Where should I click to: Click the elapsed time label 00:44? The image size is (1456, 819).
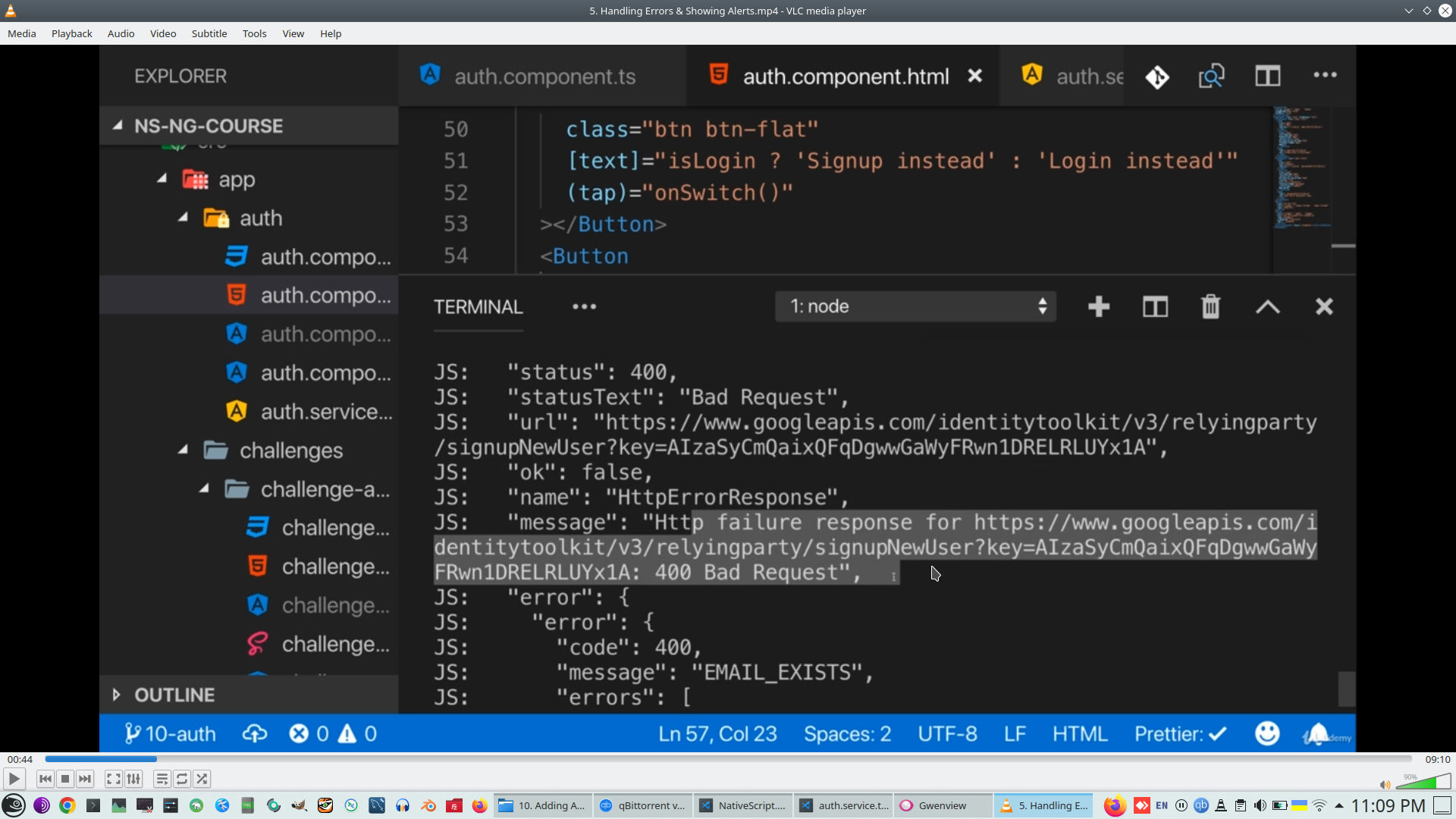tap(20, 759)
